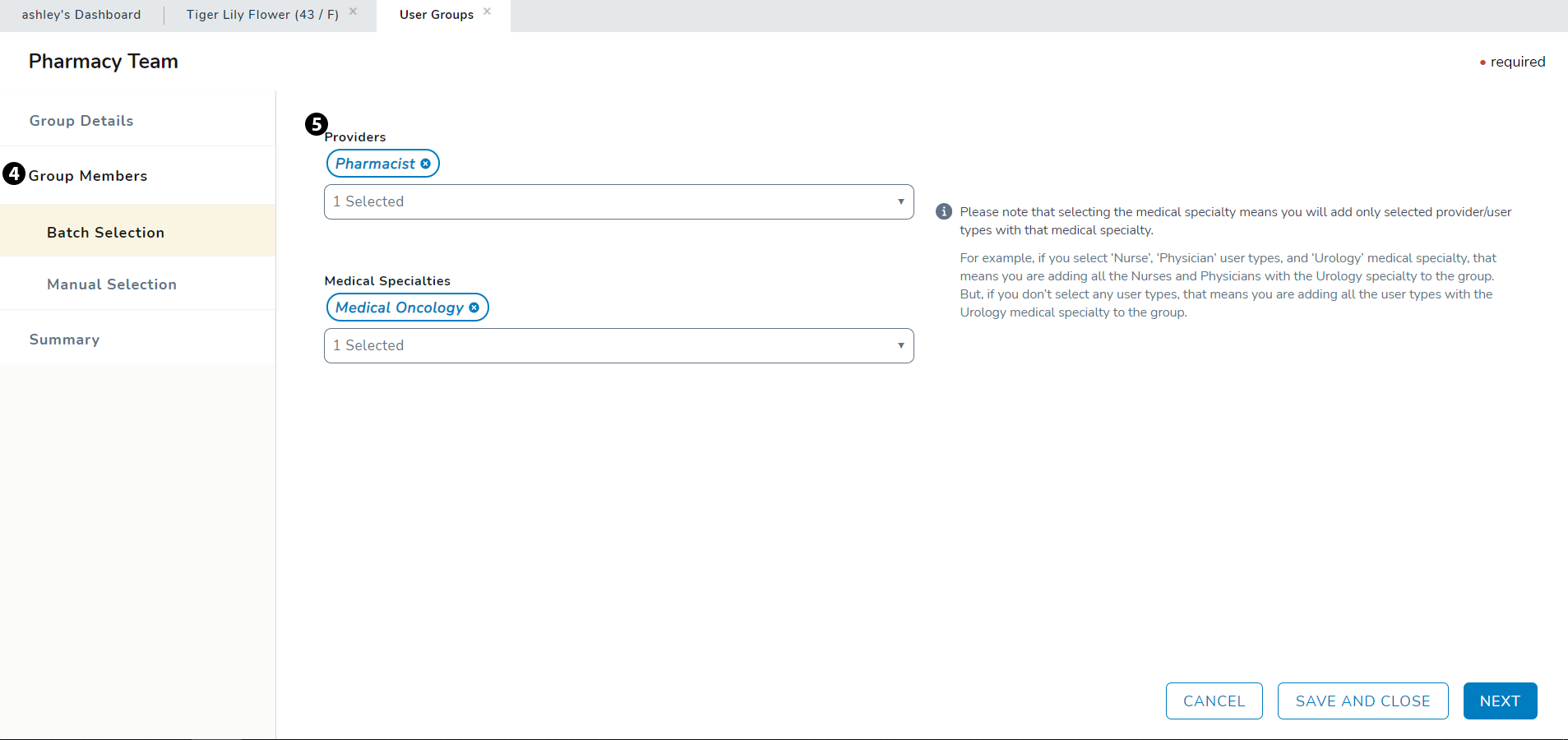
Task: Switch to ashley's Dashboard tab
Action: pos(81,15)
